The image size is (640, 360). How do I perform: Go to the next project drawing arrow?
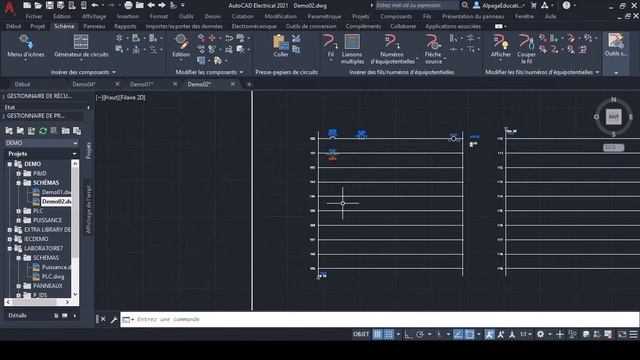(162, 5)
